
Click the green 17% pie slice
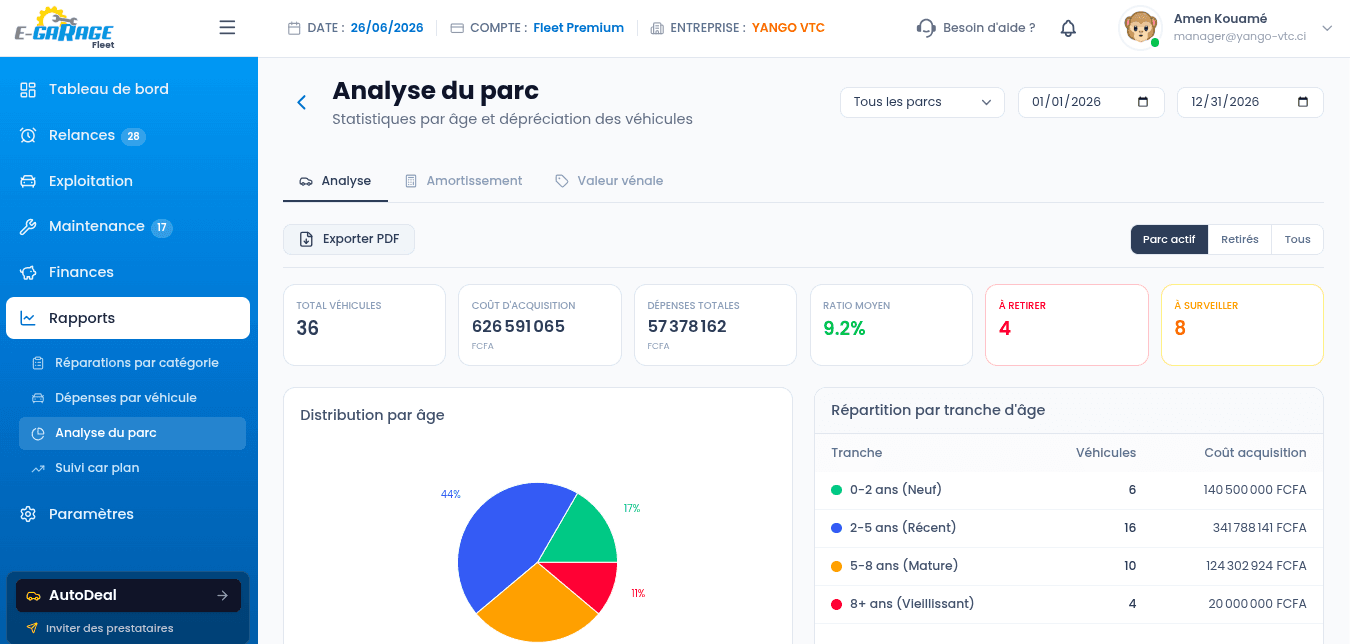(x=580, y=528)
